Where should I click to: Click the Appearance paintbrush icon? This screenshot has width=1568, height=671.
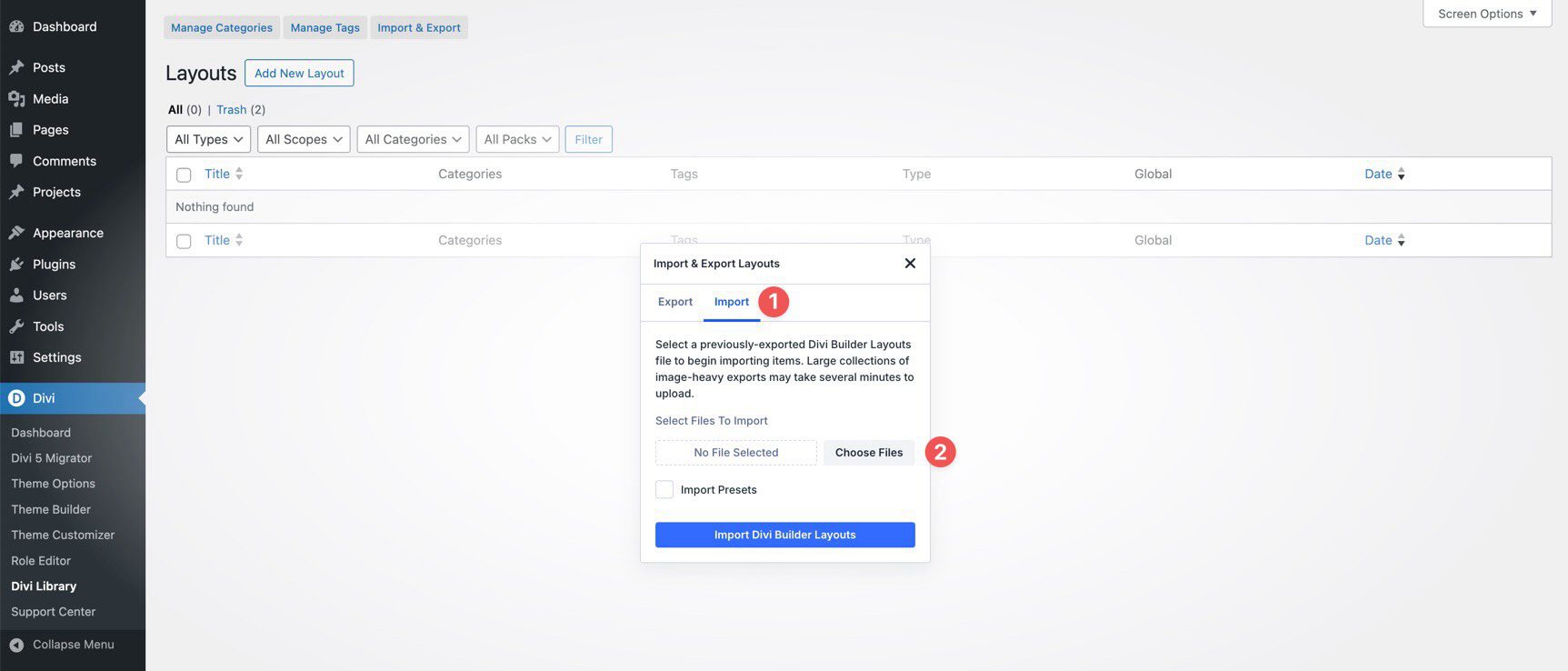16,233
